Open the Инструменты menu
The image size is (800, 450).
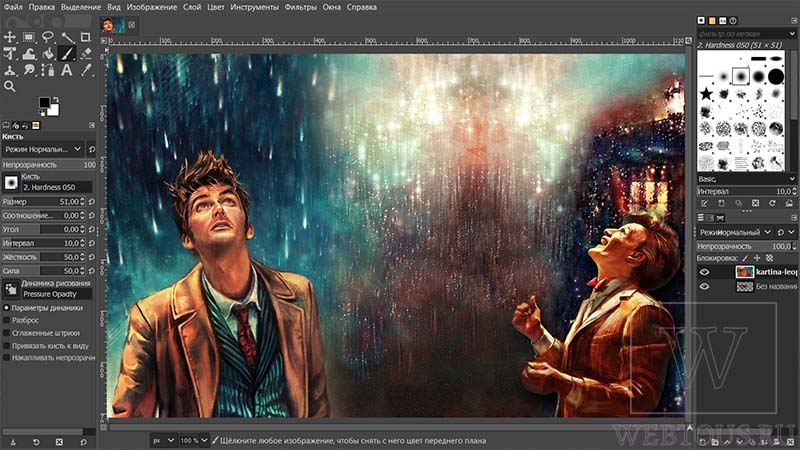coord(254,7)
